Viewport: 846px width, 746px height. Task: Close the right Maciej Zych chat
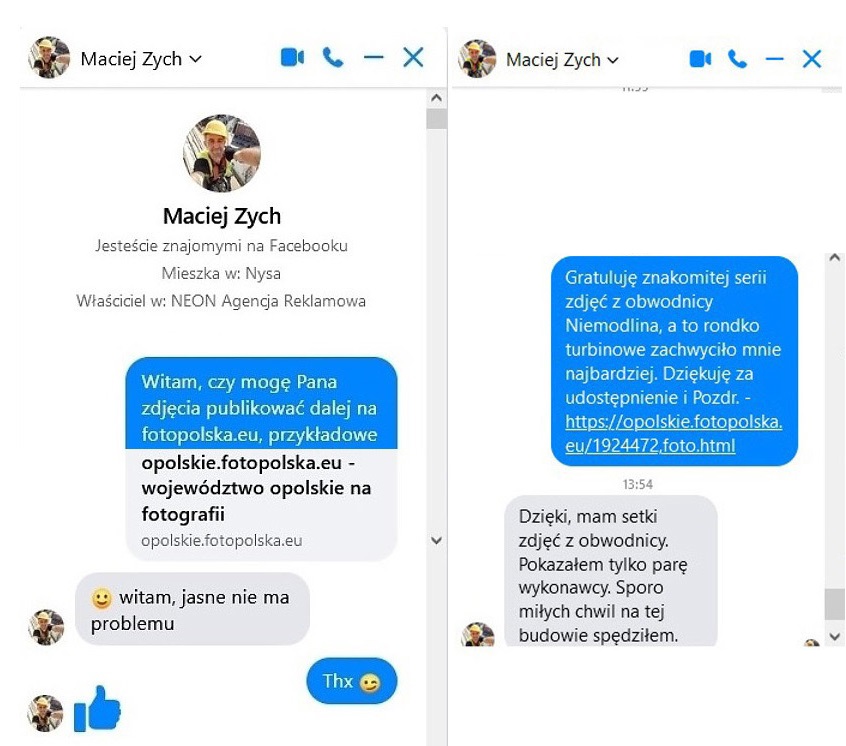click(811, 59)
